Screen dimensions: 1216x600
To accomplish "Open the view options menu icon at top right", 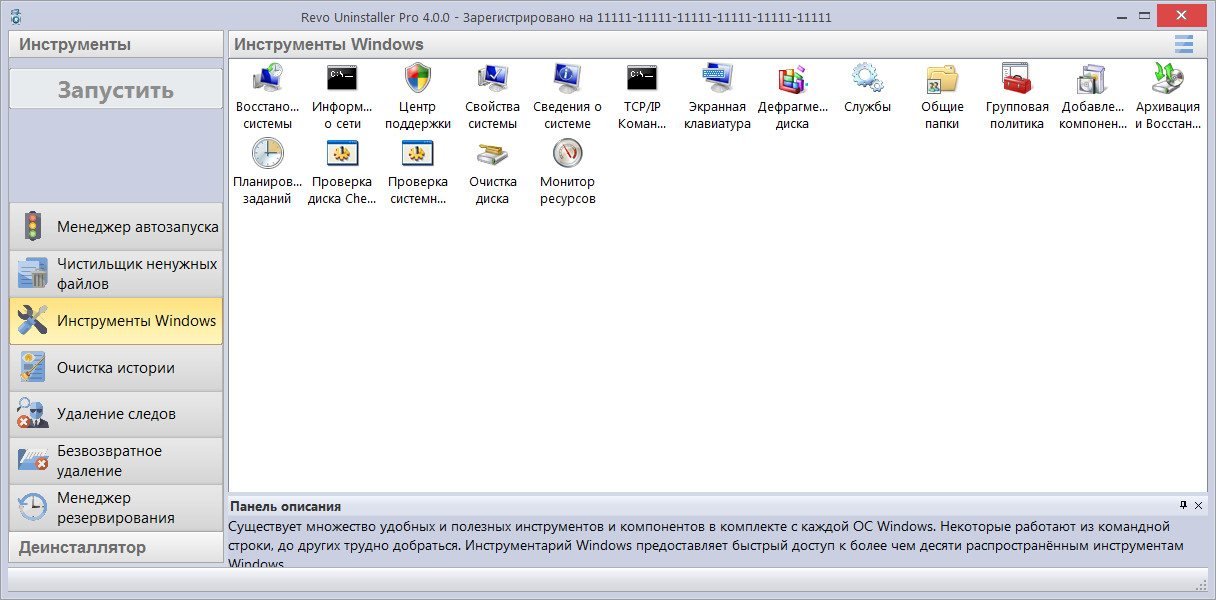I will tap(1184, 44).
